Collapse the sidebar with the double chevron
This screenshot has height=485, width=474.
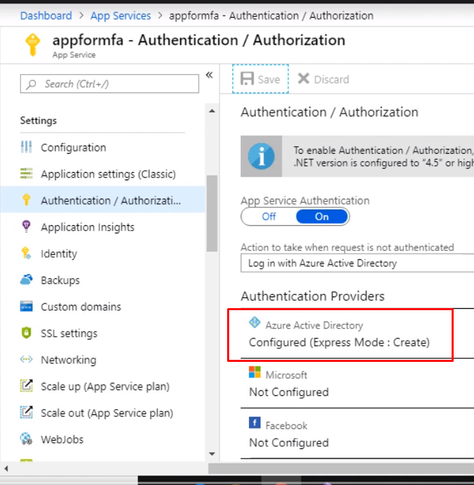209,75
